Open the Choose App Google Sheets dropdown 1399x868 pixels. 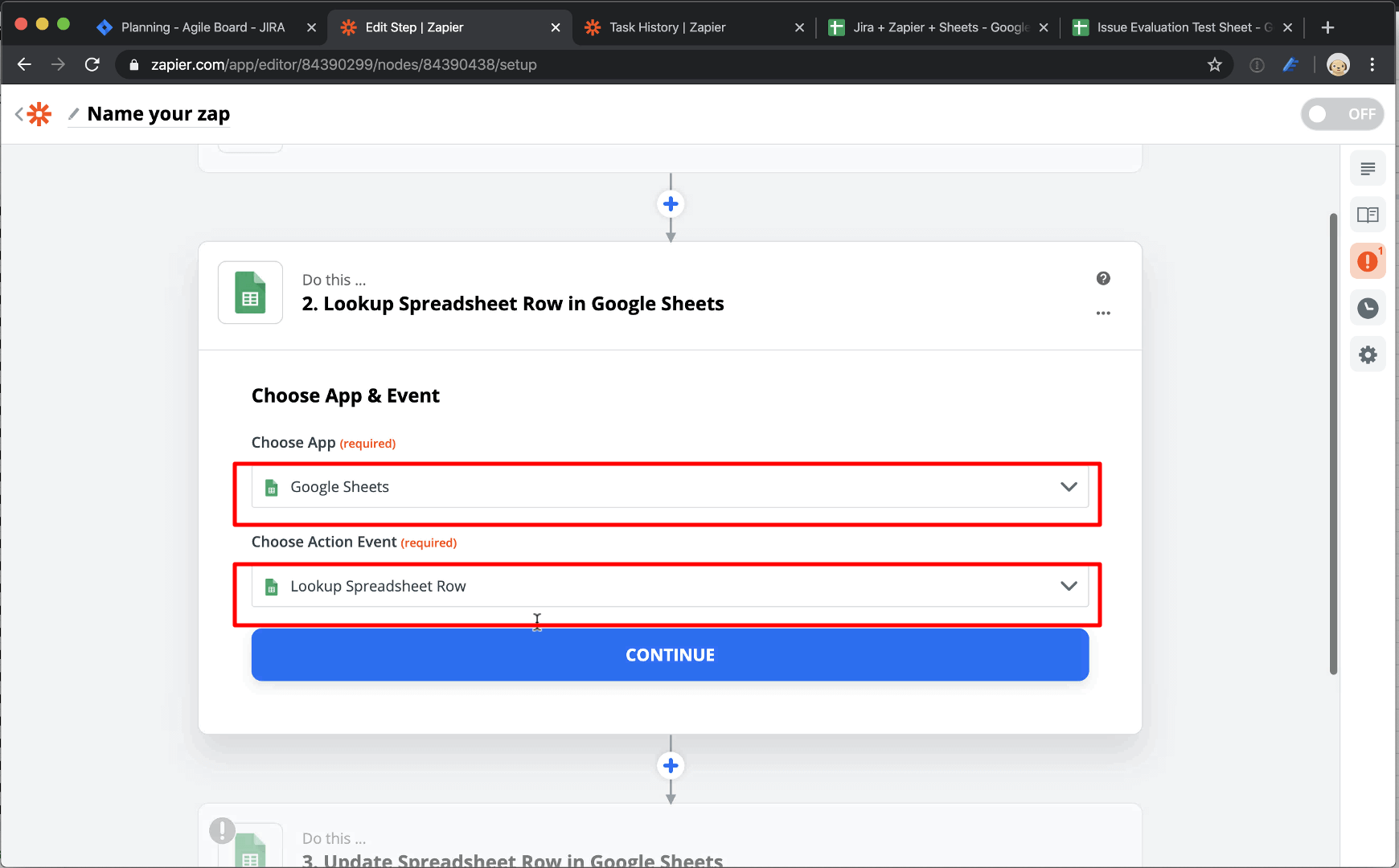[670, 487]
